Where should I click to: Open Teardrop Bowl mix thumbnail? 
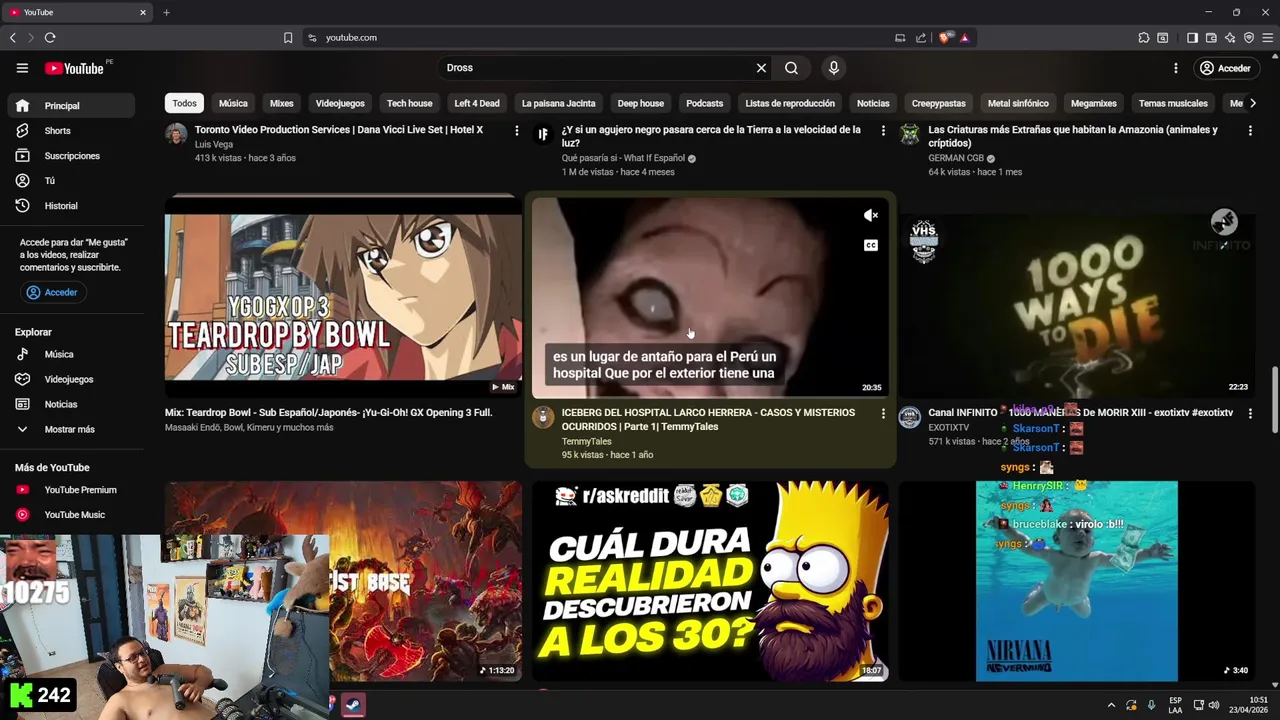(x=343, y=297)
